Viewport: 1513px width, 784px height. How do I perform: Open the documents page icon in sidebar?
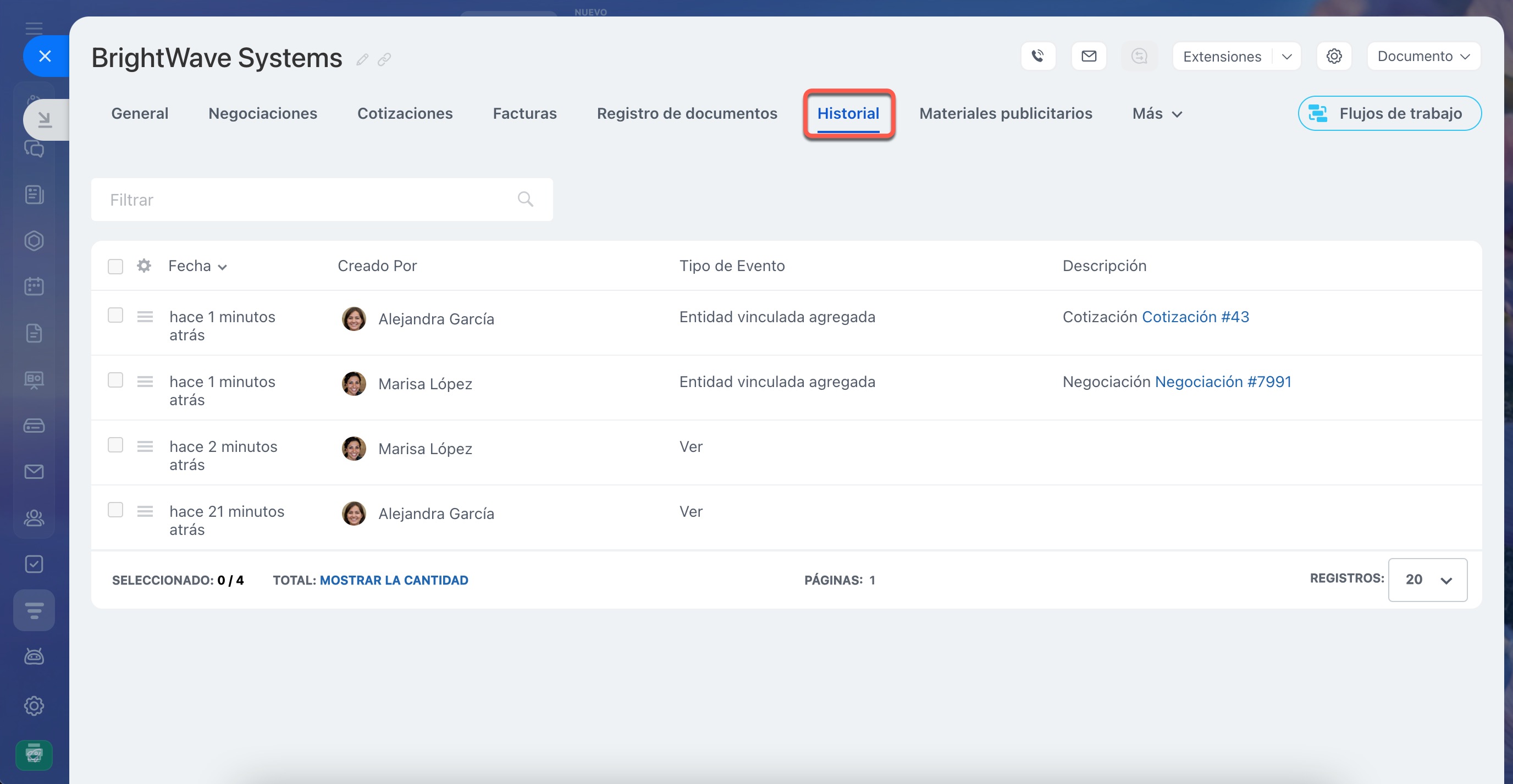point(34,333)
